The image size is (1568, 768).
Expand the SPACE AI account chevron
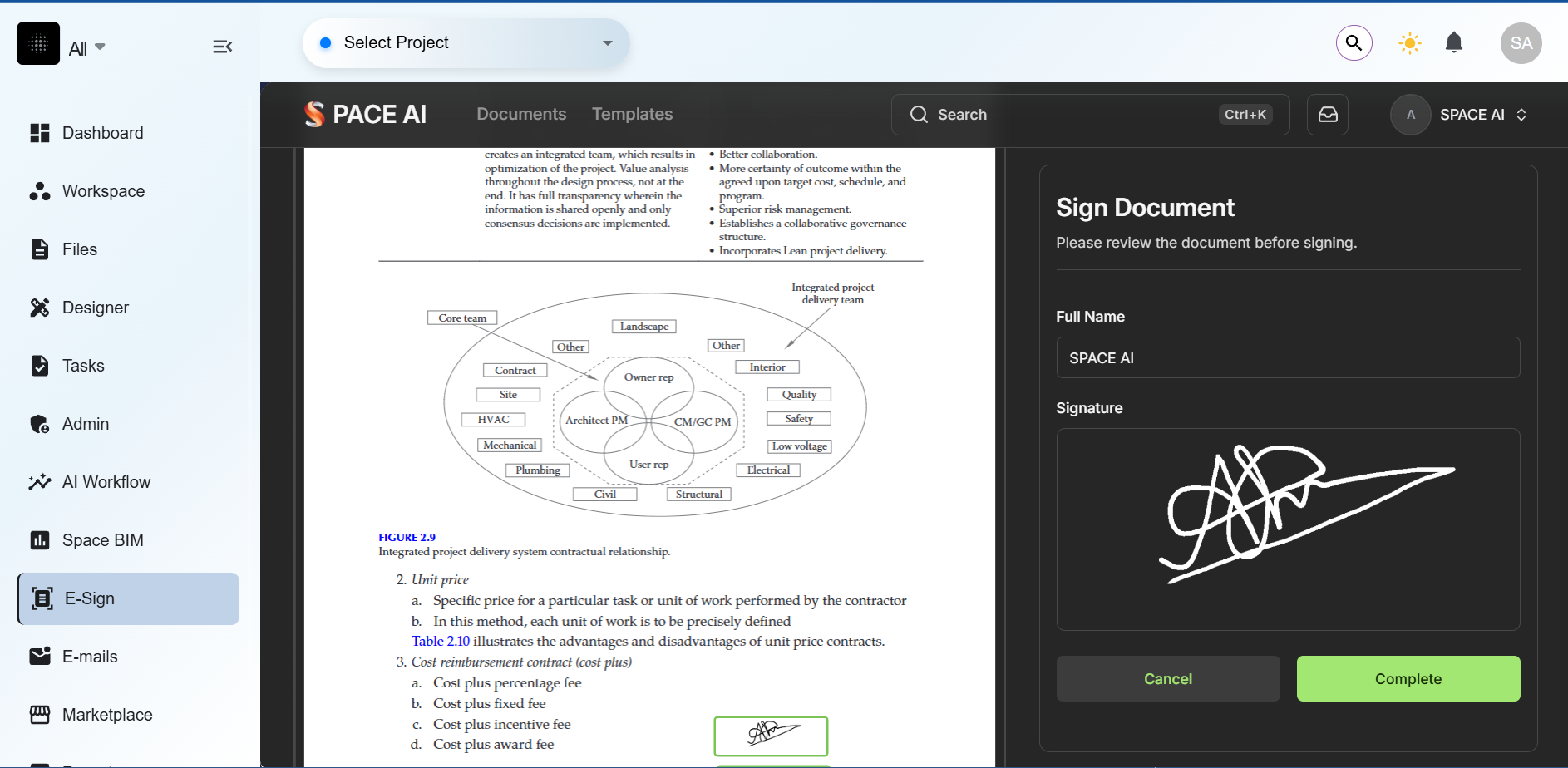coord(1523,114)
